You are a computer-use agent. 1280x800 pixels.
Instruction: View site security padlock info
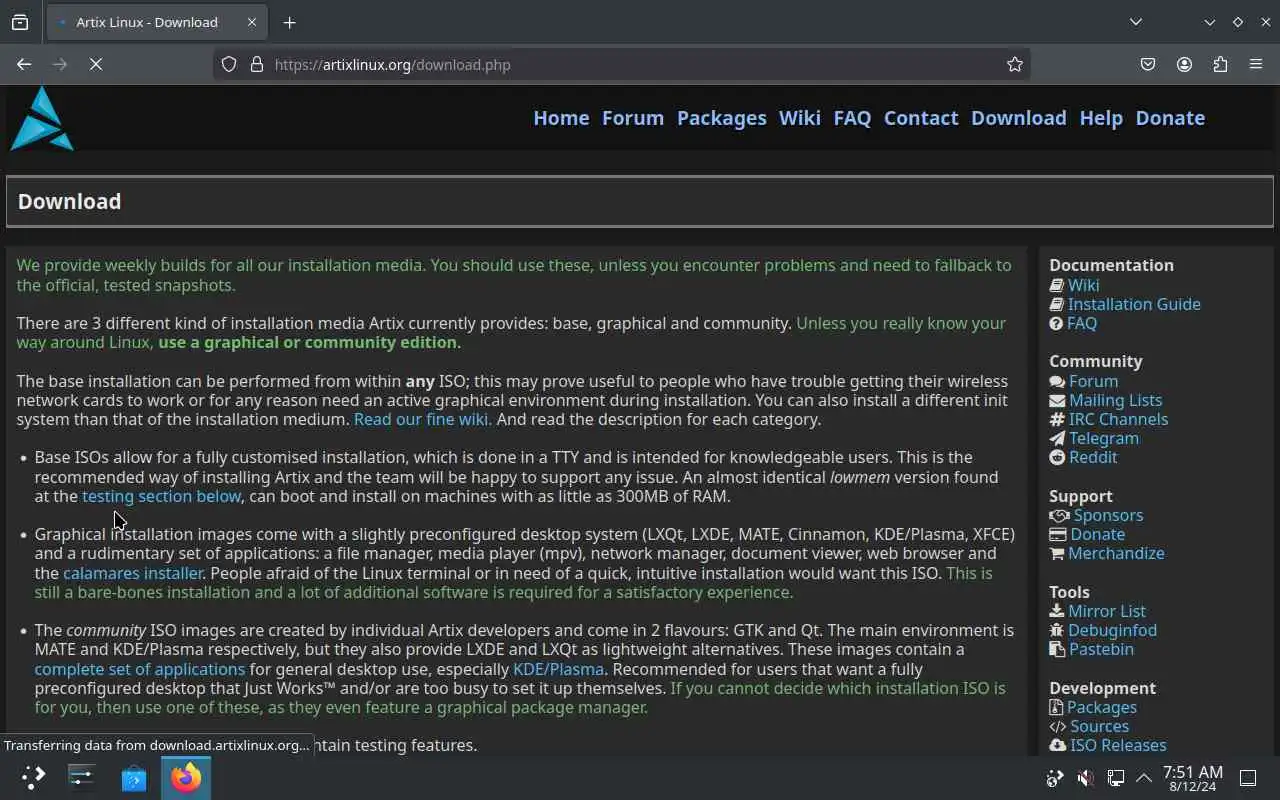click(x=256, y=64)
